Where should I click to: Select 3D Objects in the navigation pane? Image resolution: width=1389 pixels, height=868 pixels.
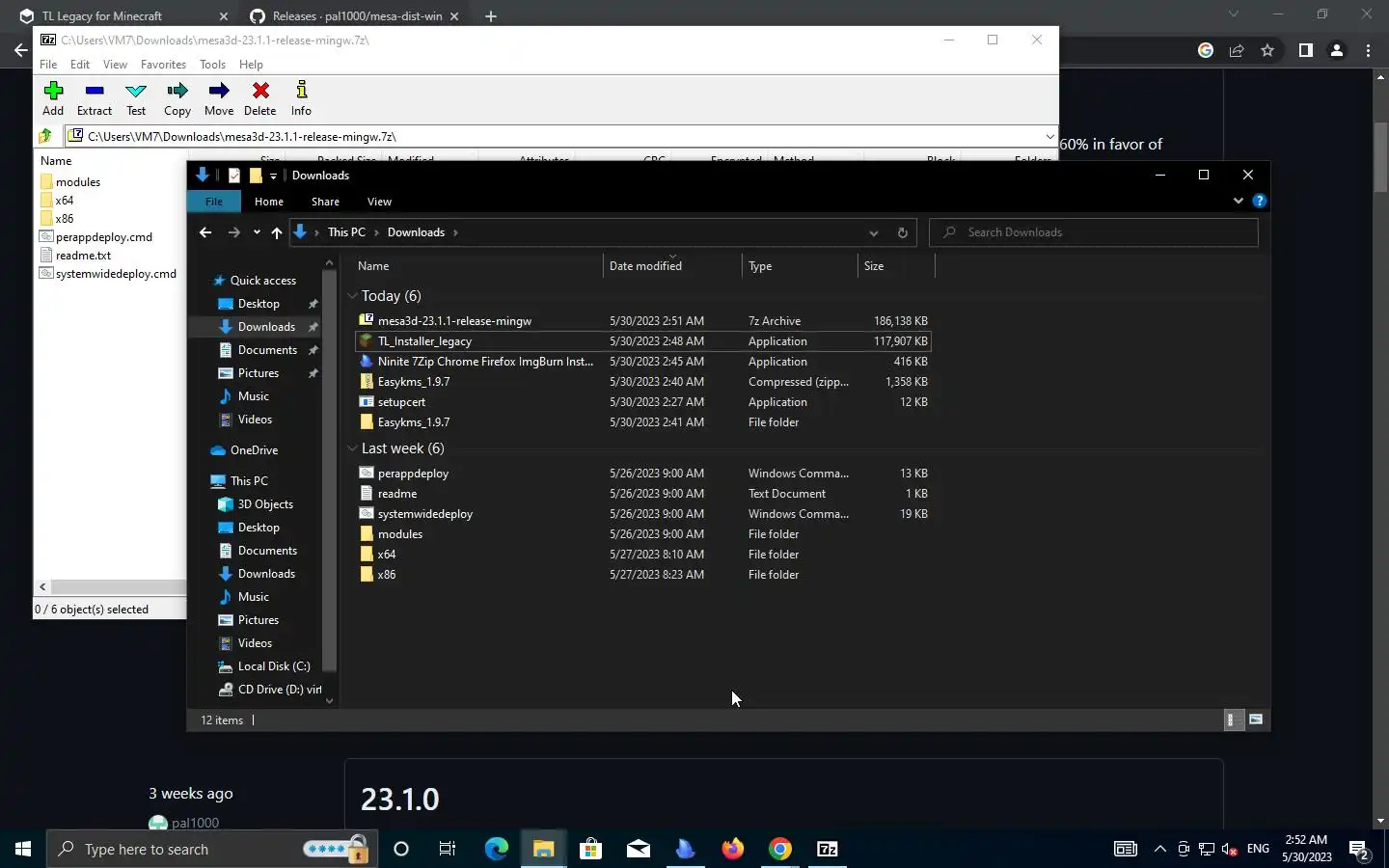[x=265, y=503]
